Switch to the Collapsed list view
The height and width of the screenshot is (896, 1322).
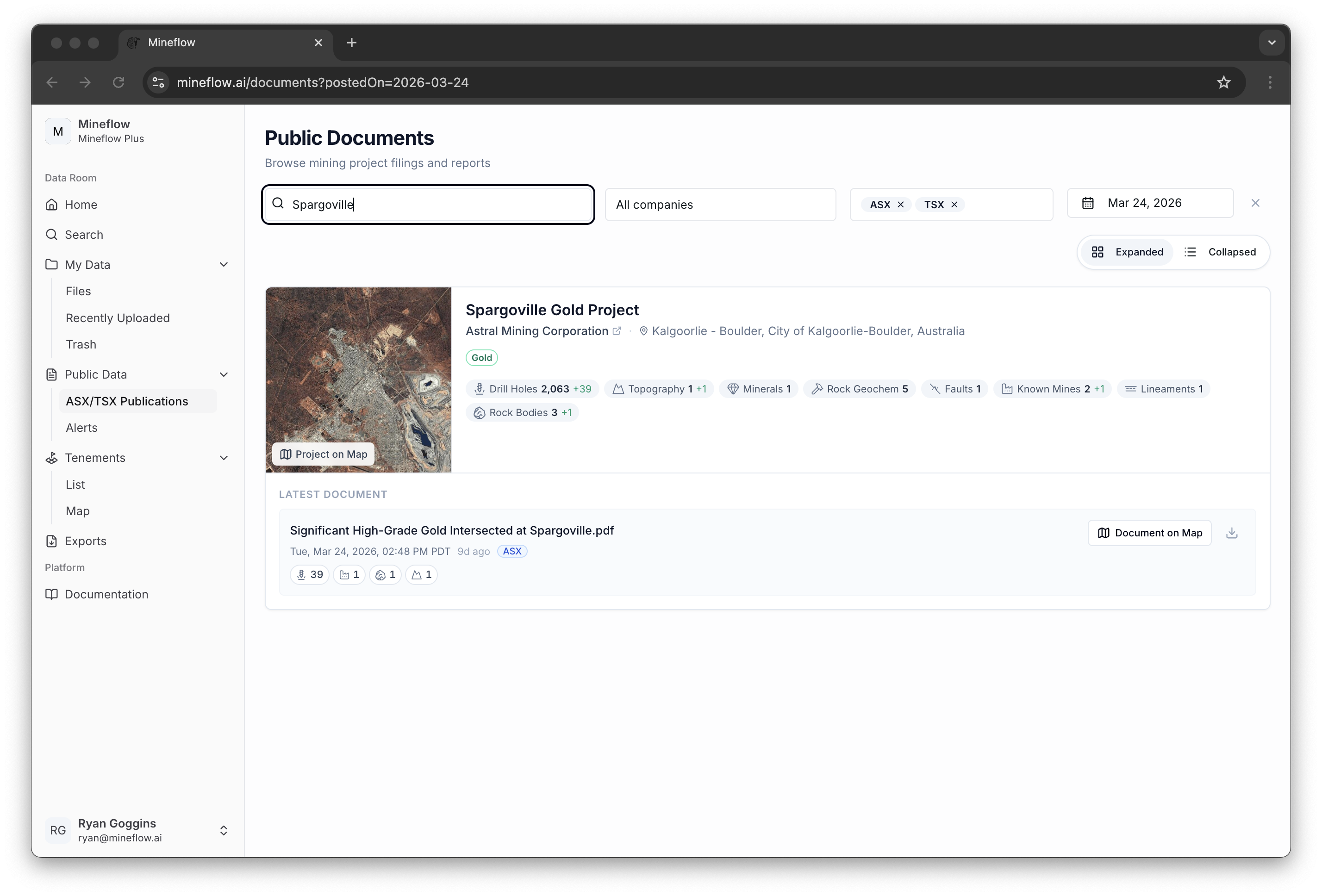[x=1220, y=252]
